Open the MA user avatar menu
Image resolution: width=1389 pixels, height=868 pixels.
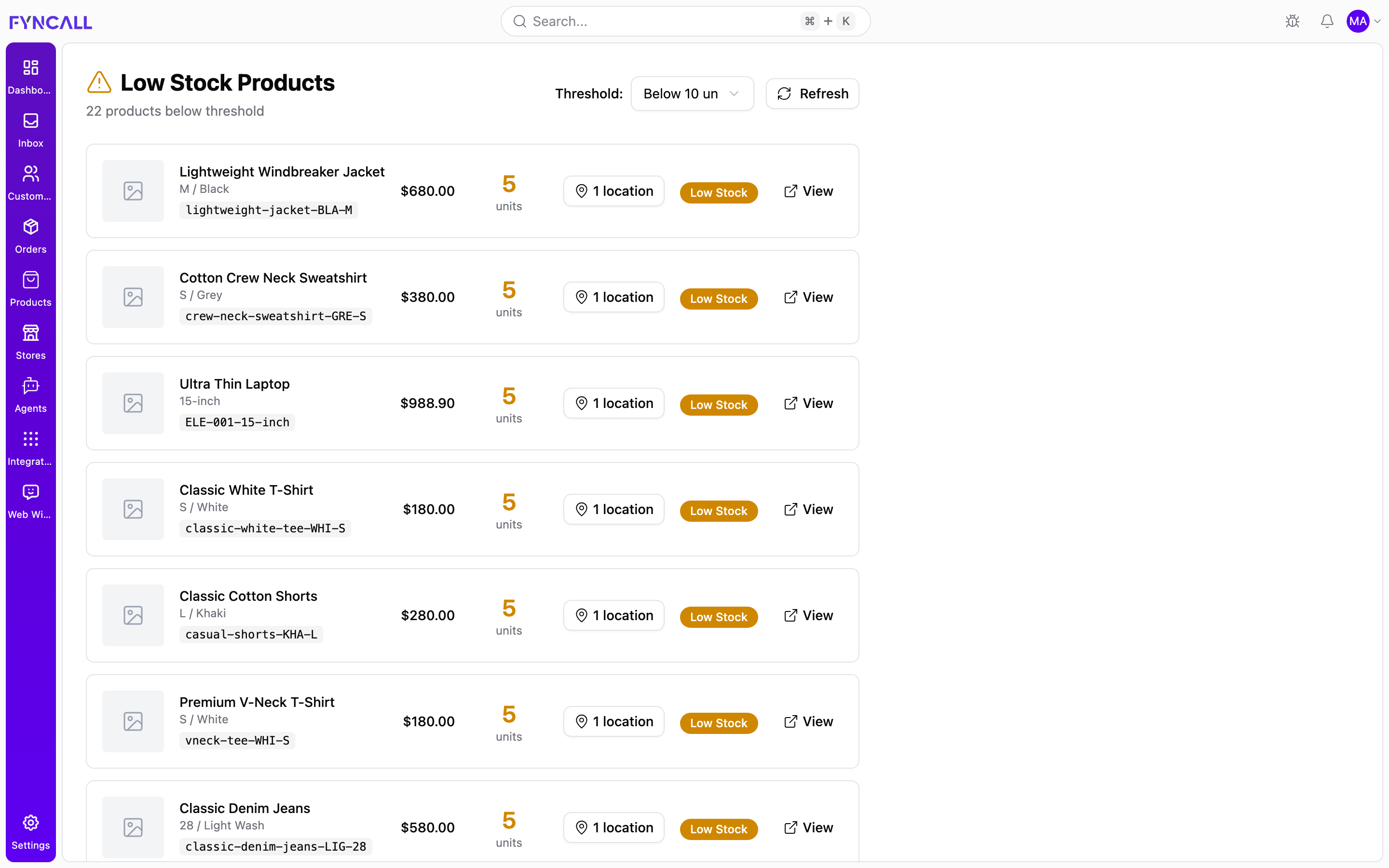pos(1358,21)
